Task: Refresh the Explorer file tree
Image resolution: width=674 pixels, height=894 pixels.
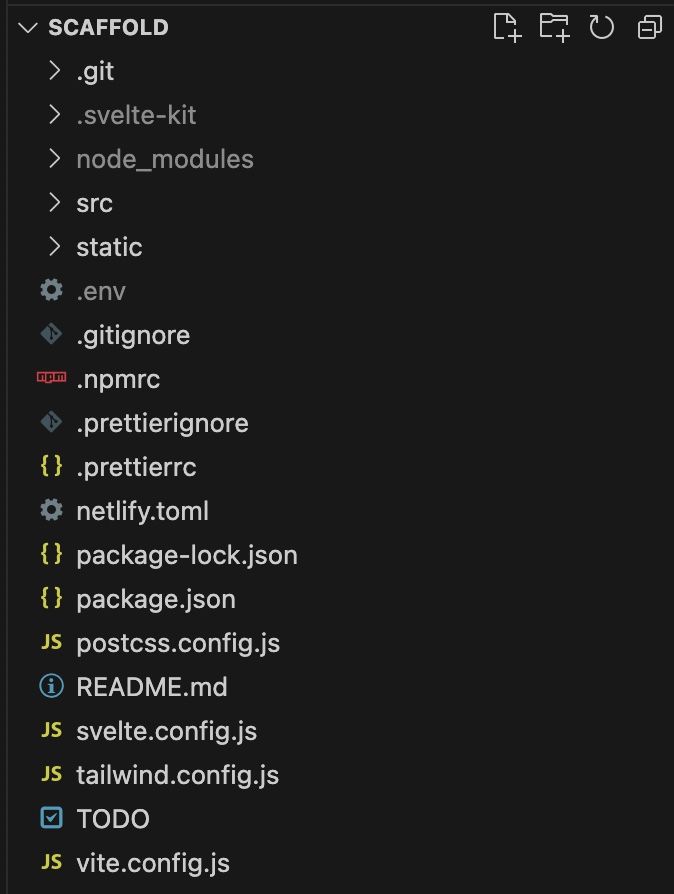Action: tap(602, 27)
